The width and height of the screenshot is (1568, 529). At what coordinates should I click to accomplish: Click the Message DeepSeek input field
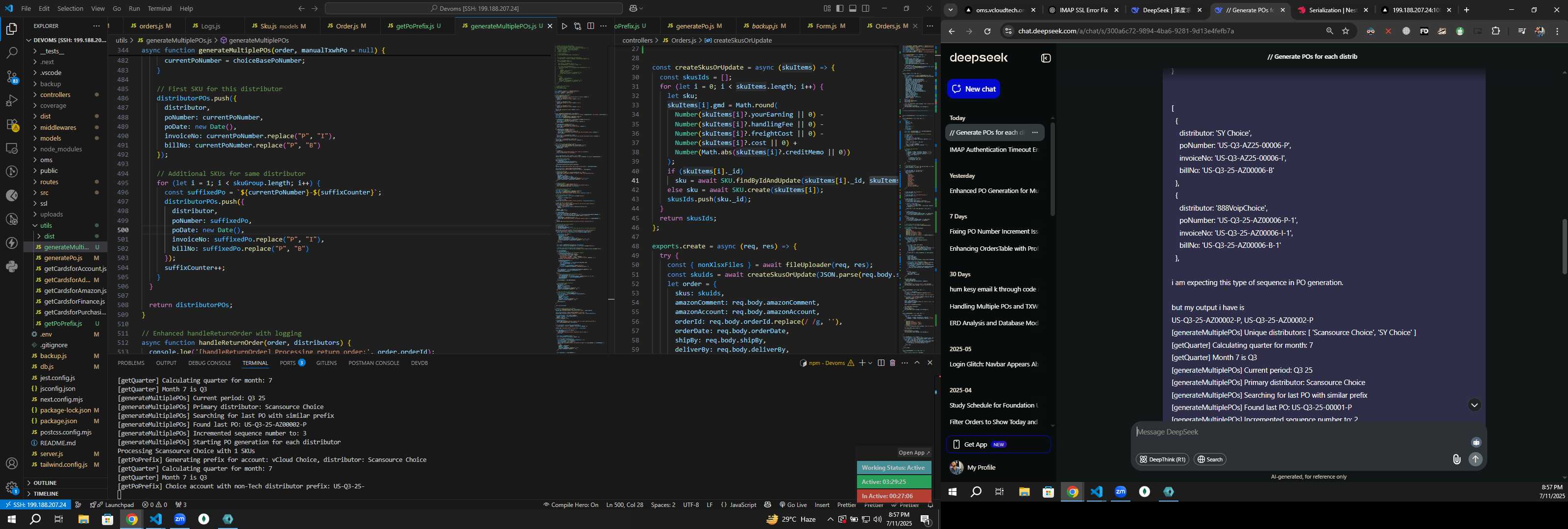[x=1302, y=432]
